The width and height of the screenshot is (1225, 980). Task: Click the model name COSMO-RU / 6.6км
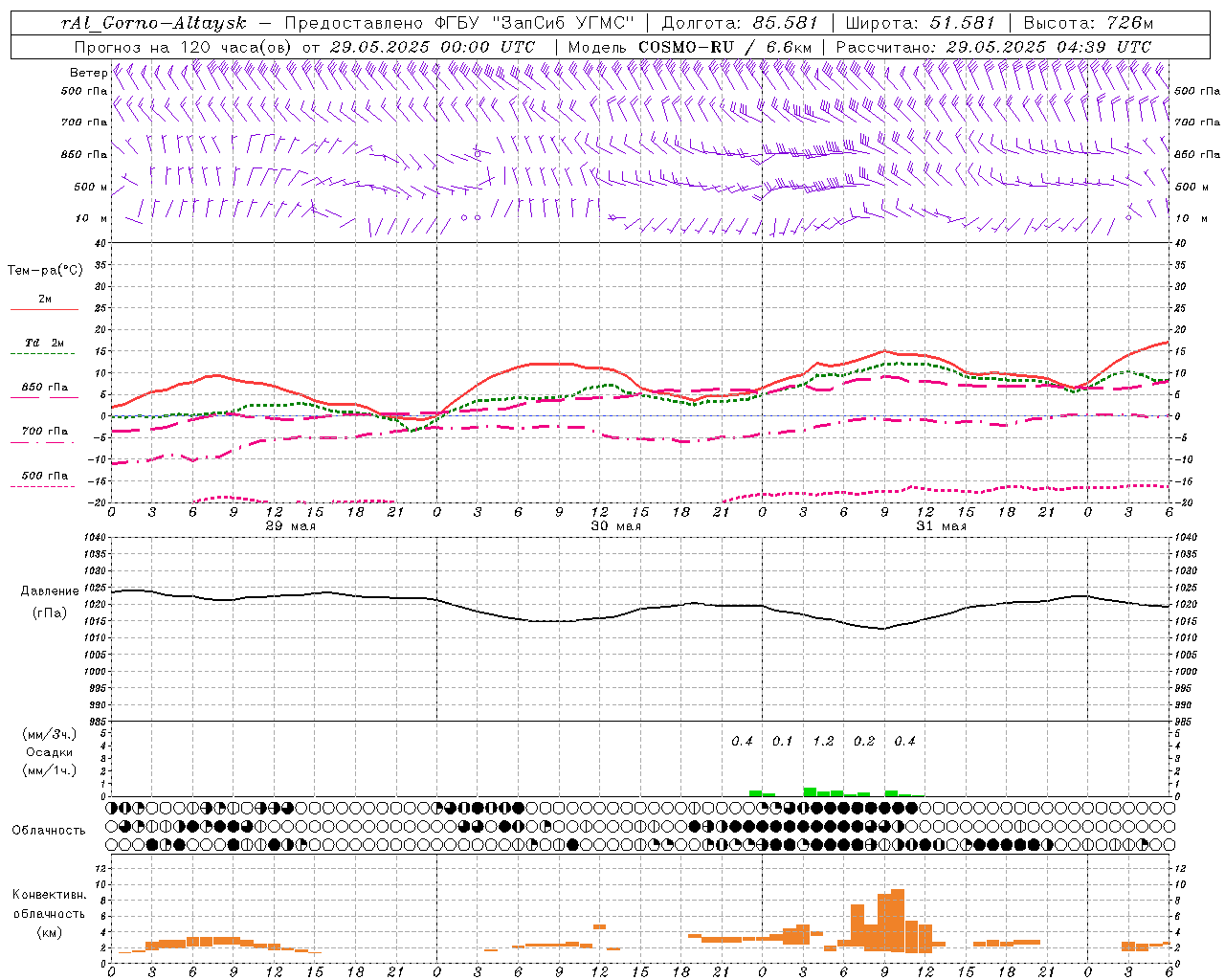pos(727,47)
